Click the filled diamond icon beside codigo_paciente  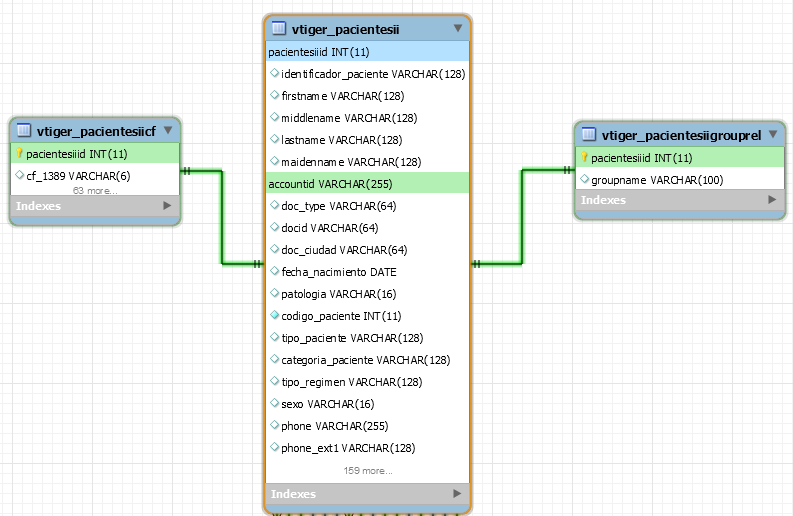click(x=275, y=315)
